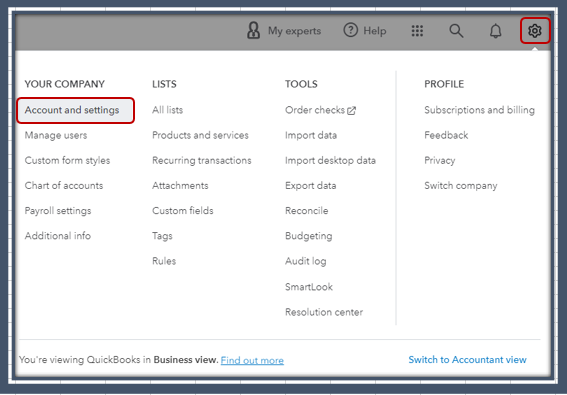Select Import data tool
This screenshot has height=395, width=567.
(311, 135)
